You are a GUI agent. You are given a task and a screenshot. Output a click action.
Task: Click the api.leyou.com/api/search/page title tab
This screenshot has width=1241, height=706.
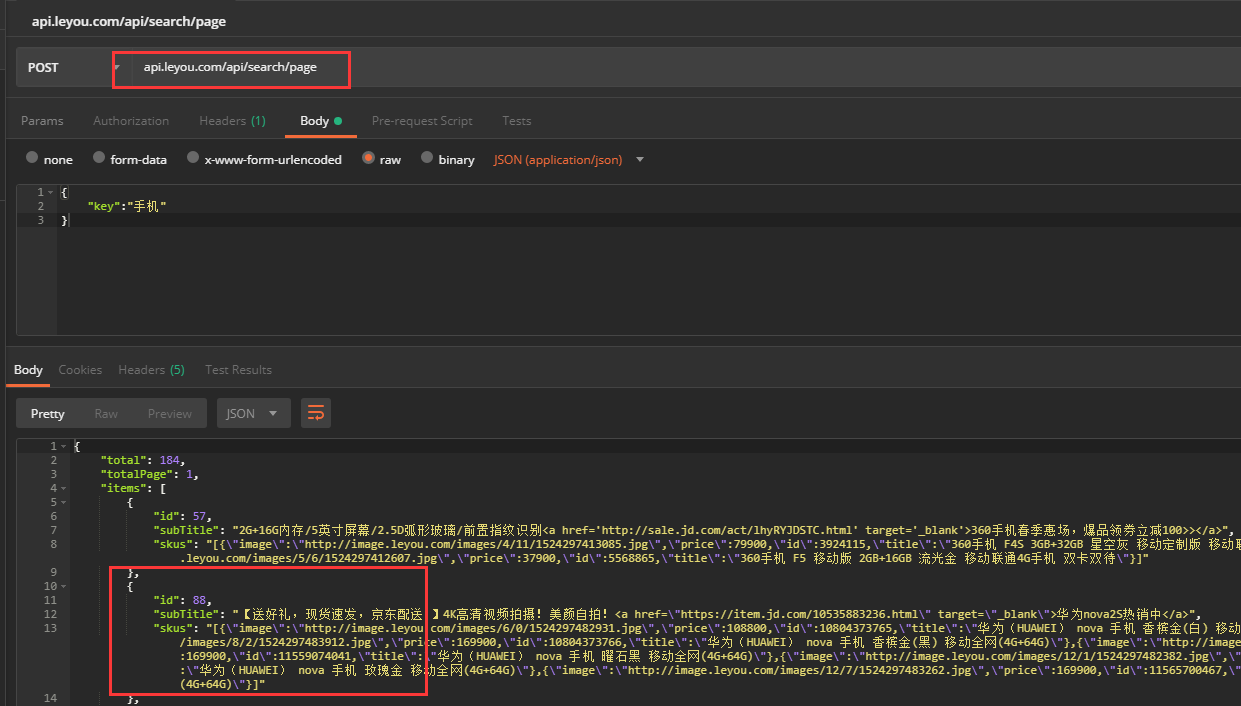pos(129,21)
